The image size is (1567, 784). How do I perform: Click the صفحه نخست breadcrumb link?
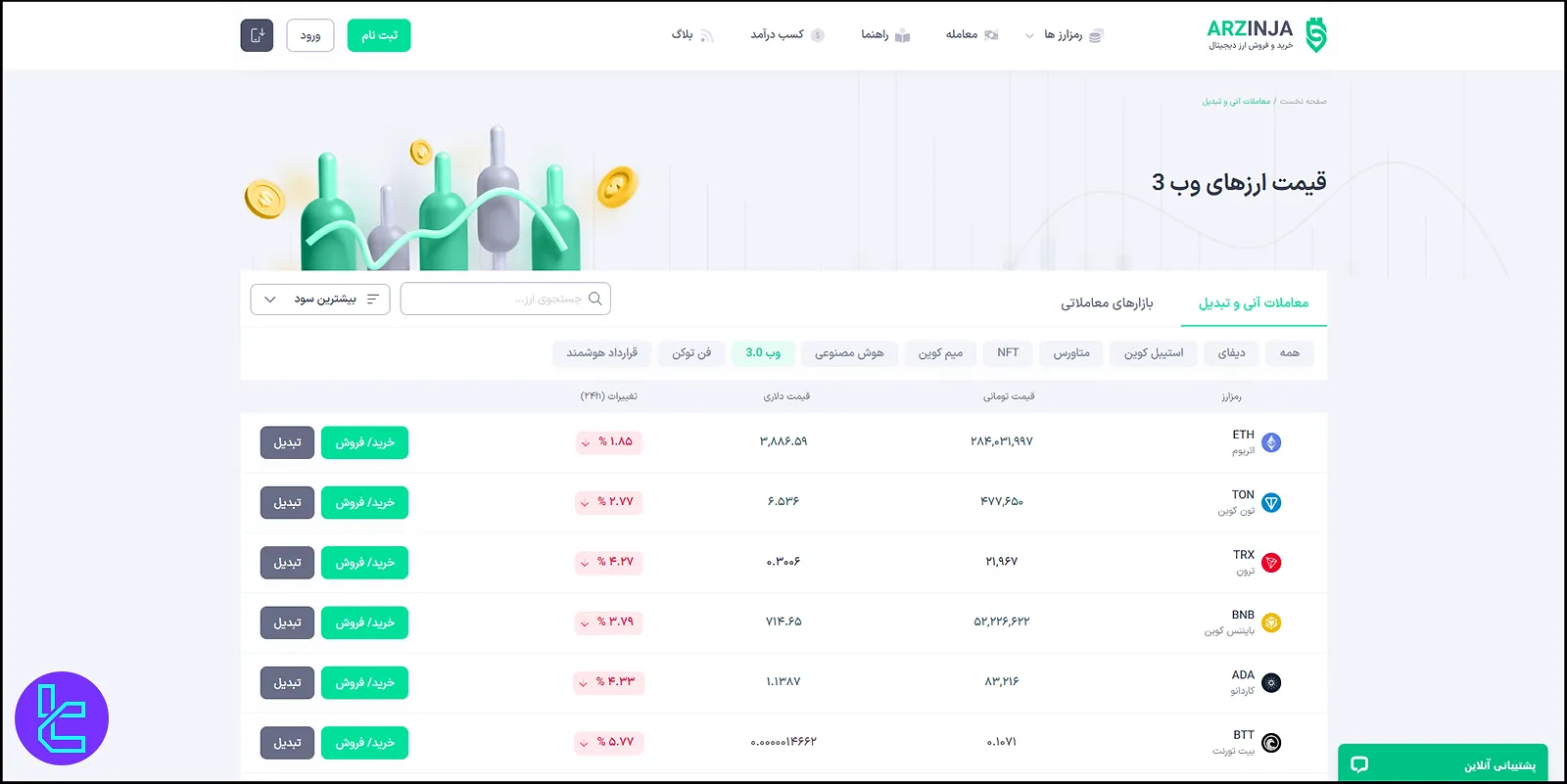(1304, 102)
